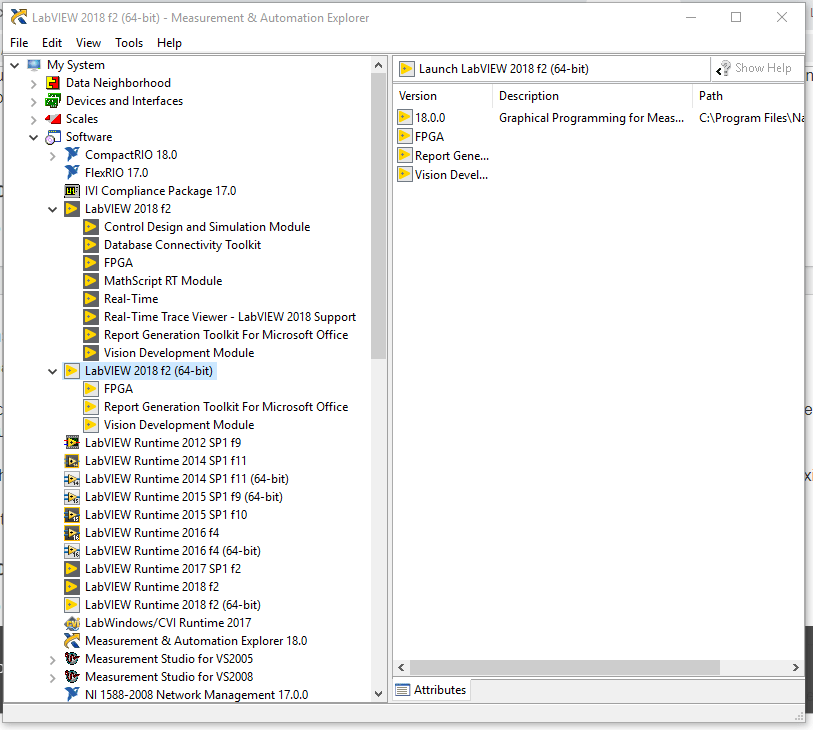The height and width of the screenshot is (730, 819).
Task: Click the Measurement Studio for VS2005 icon
Action: tap(72, 659)
